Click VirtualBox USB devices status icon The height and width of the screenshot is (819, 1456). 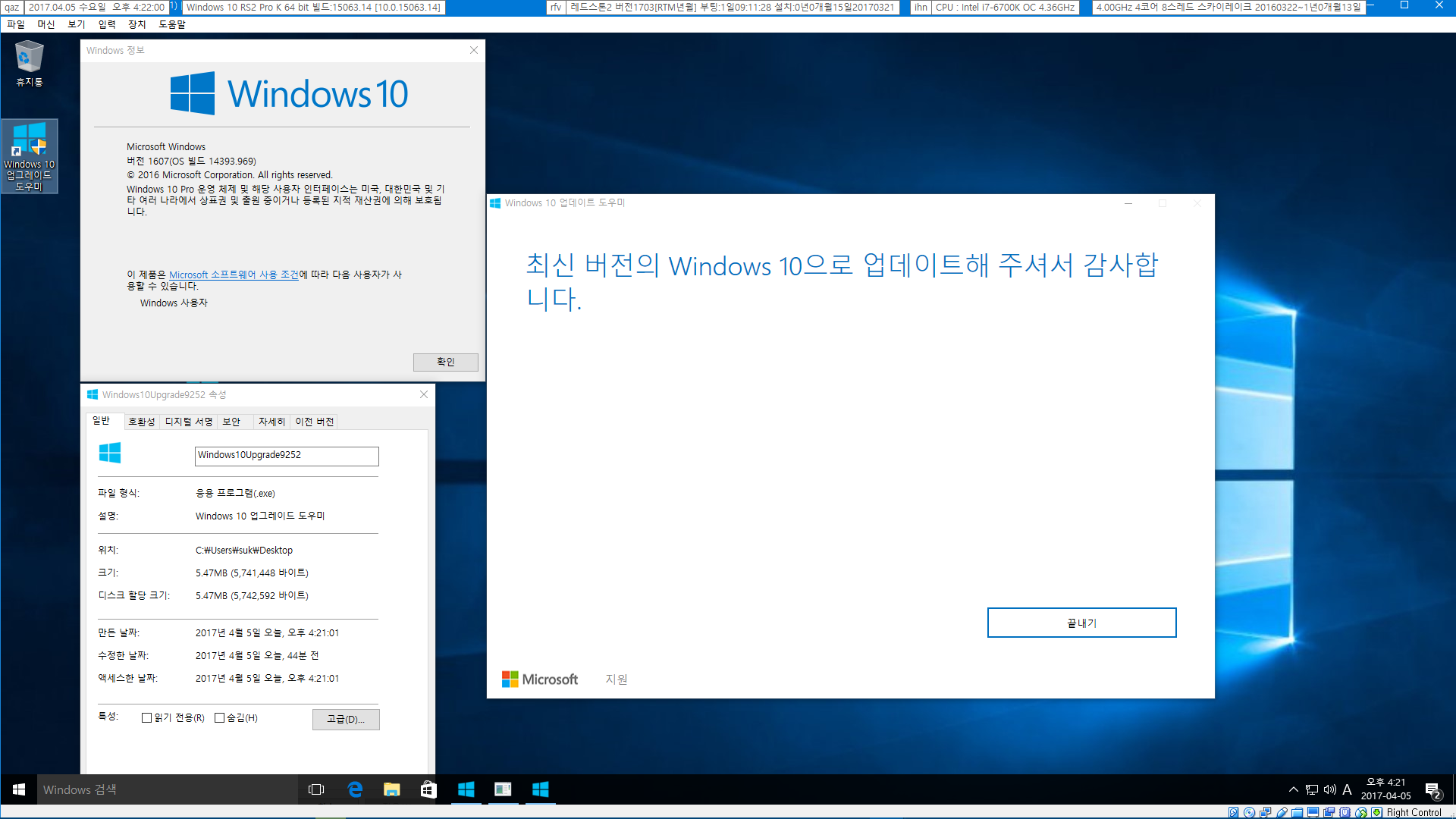click(x=1282, y=812)
